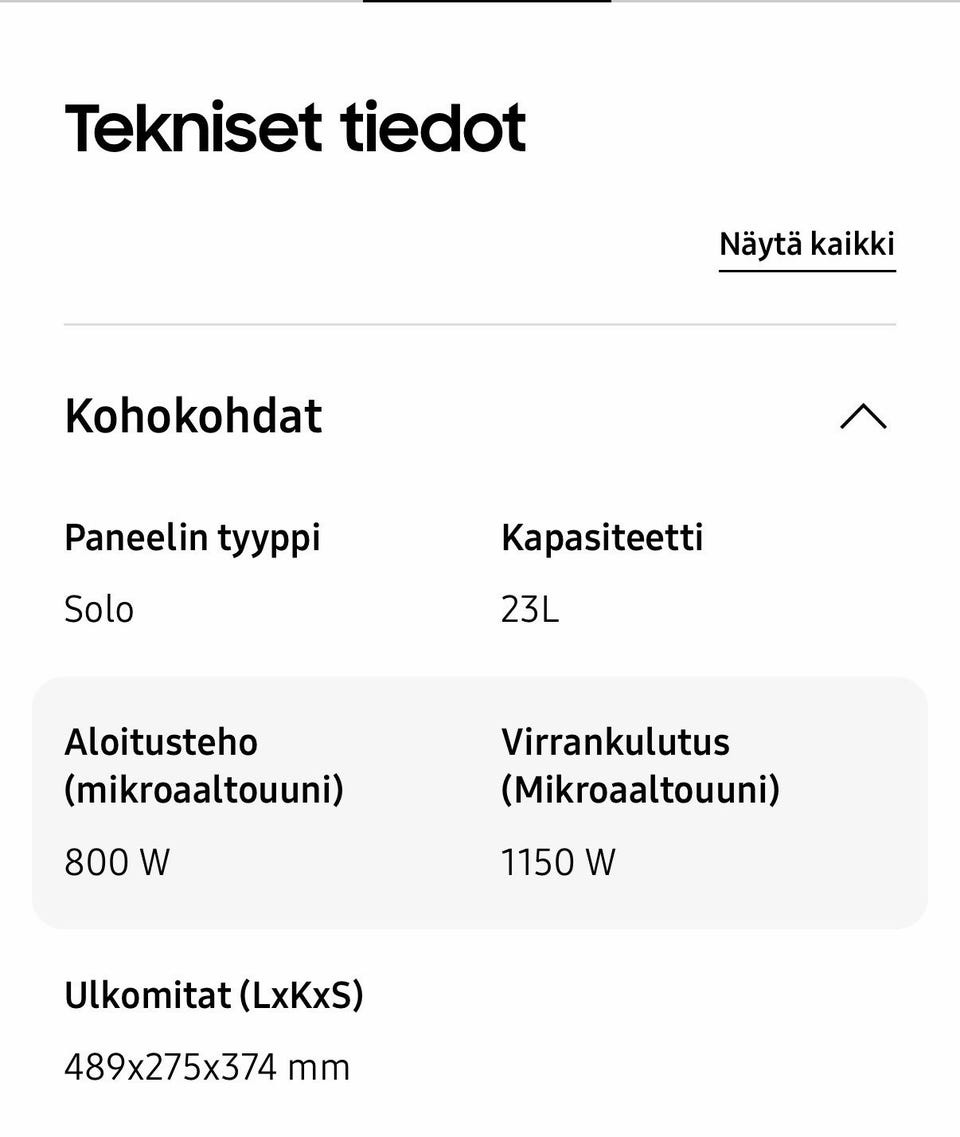The image size is (960, 1137).
Task: Click the divider line below Näytä kaikki
Action: (480, 324)
